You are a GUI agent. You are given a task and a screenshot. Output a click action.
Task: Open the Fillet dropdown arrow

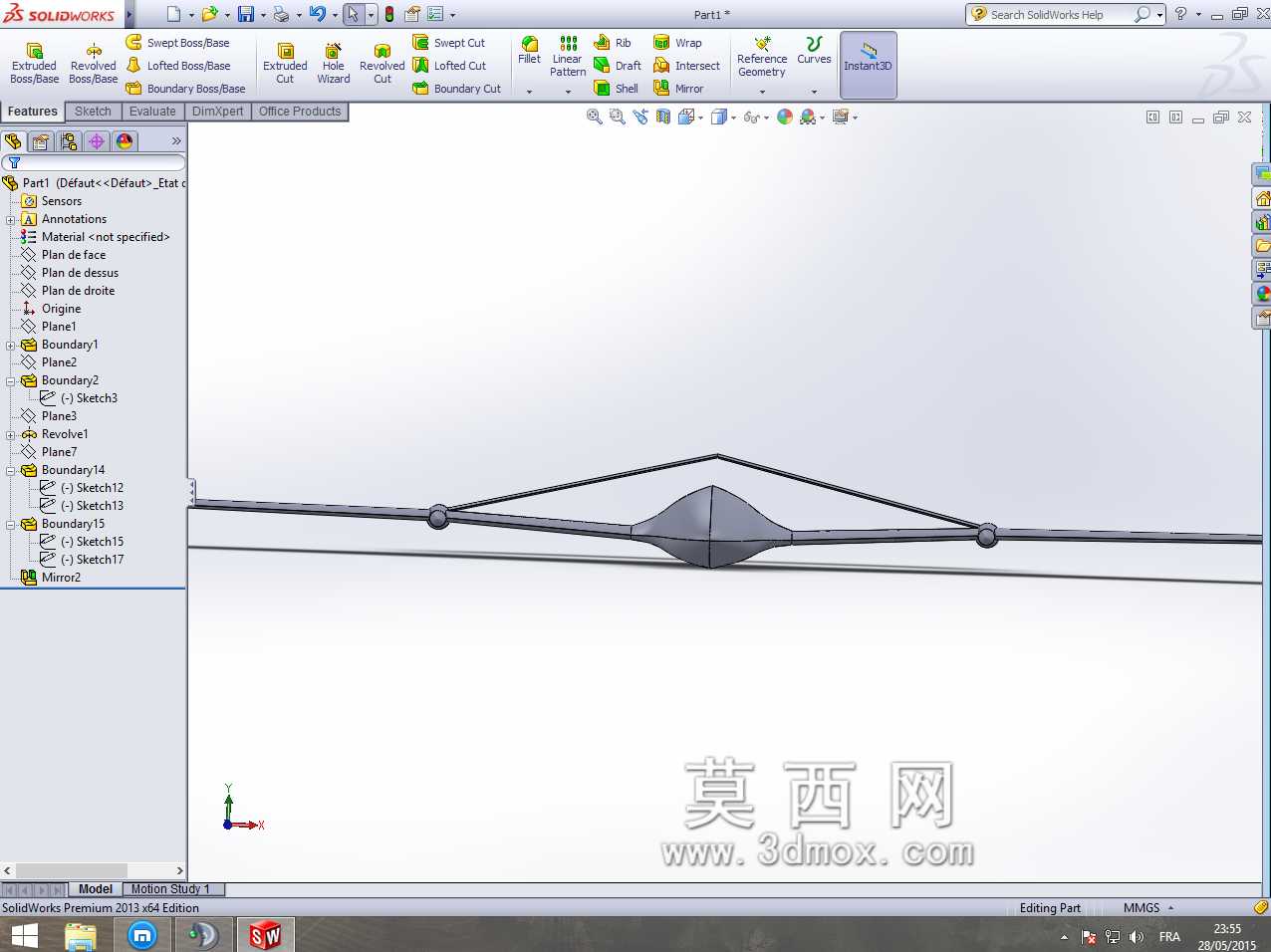(529, 92)
